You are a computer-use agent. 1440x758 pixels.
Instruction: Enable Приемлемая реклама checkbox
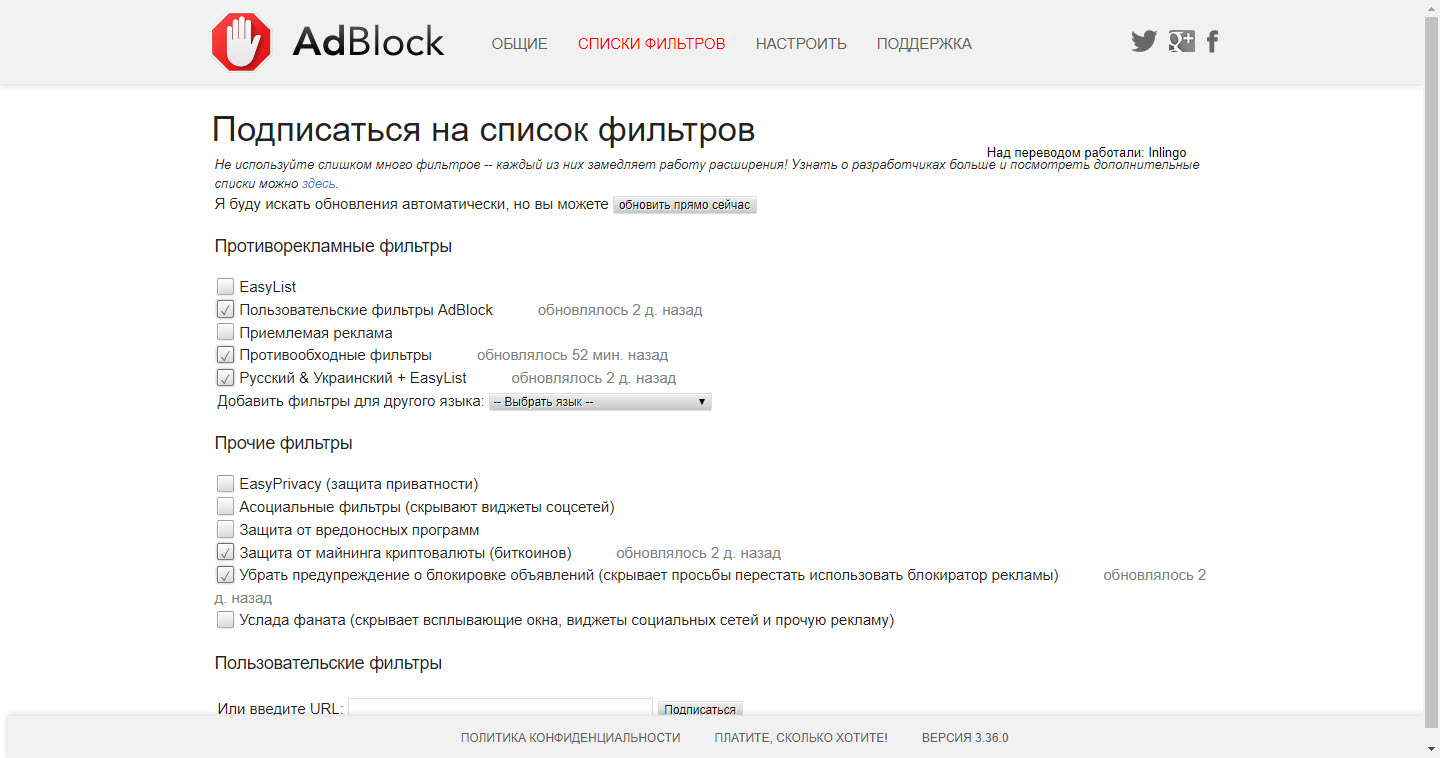pos(225,332)
